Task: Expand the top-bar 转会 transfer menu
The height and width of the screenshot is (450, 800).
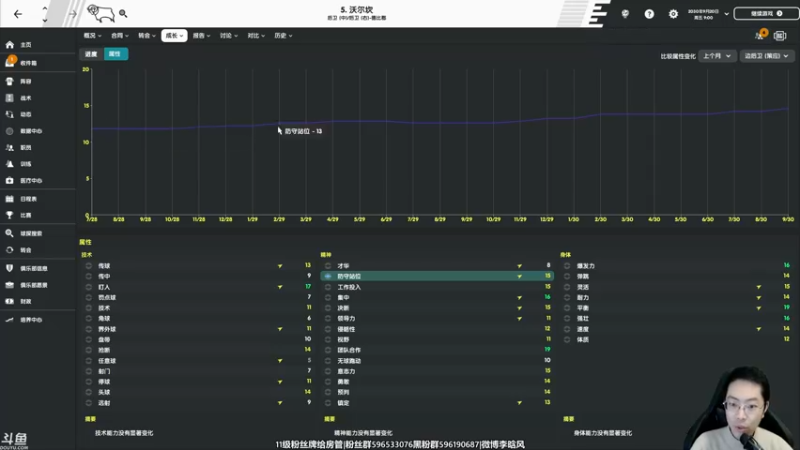Action: (x=147, y=36)
